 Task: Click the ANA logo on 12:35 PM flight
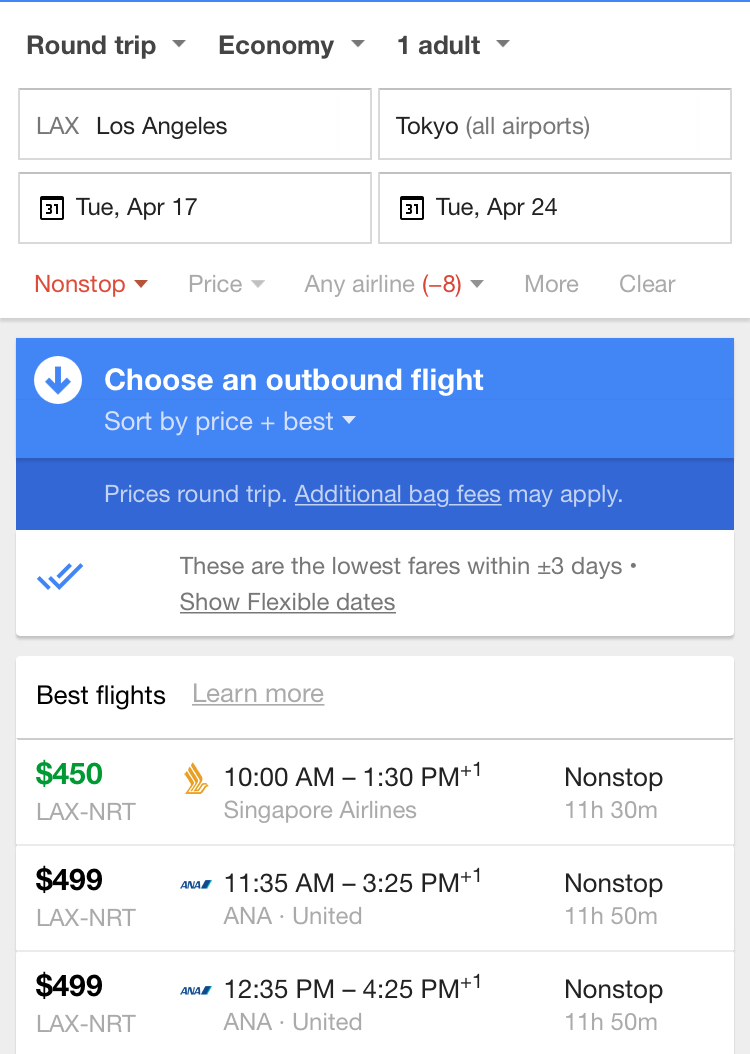click(196, 990)
